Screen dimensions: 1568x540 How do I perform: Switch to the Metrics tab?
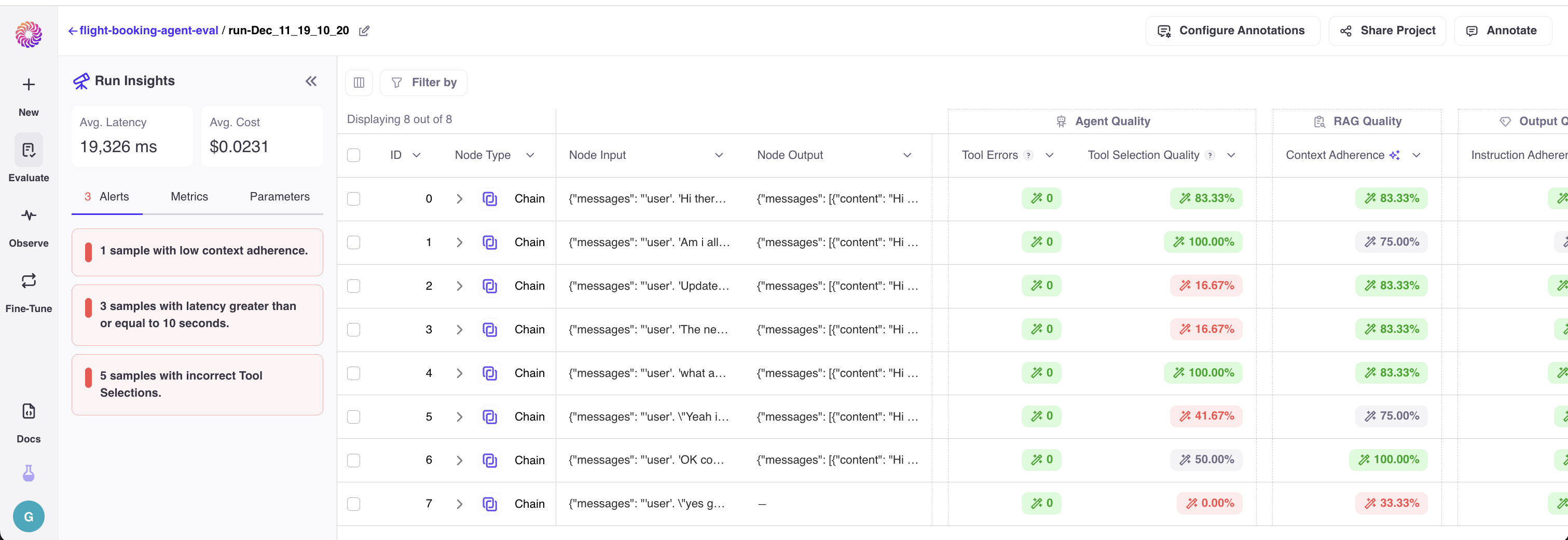click(189, 197)
